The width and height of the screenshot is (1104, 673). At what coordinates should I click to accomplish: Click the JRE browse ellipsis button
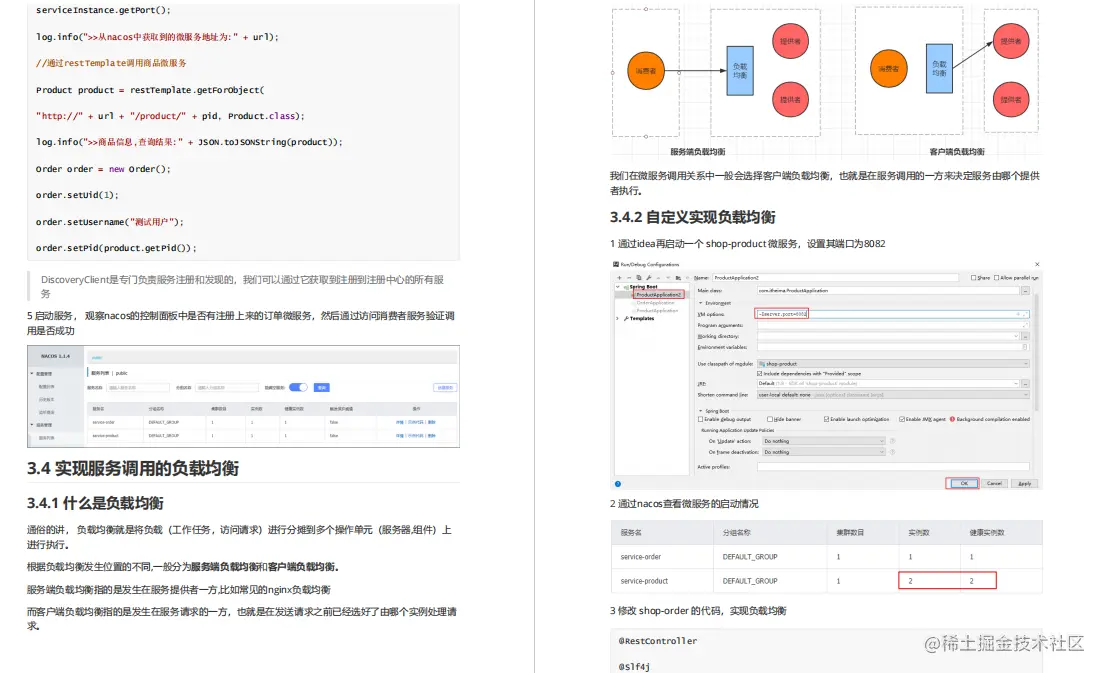(1025, 384)
